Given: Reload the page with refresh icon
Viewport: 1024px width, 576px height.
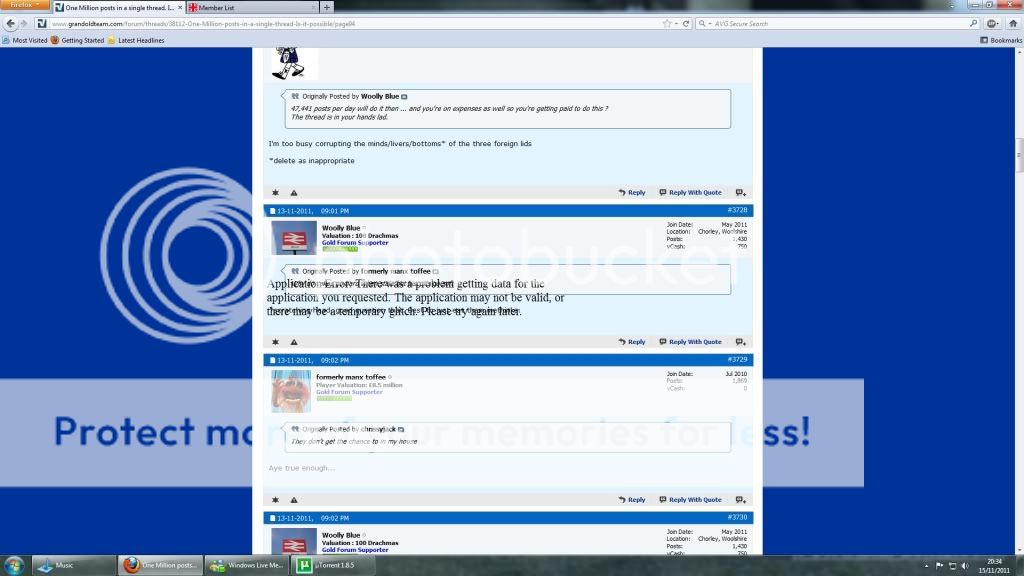Looking at the screenshot, I should [686, 24].
